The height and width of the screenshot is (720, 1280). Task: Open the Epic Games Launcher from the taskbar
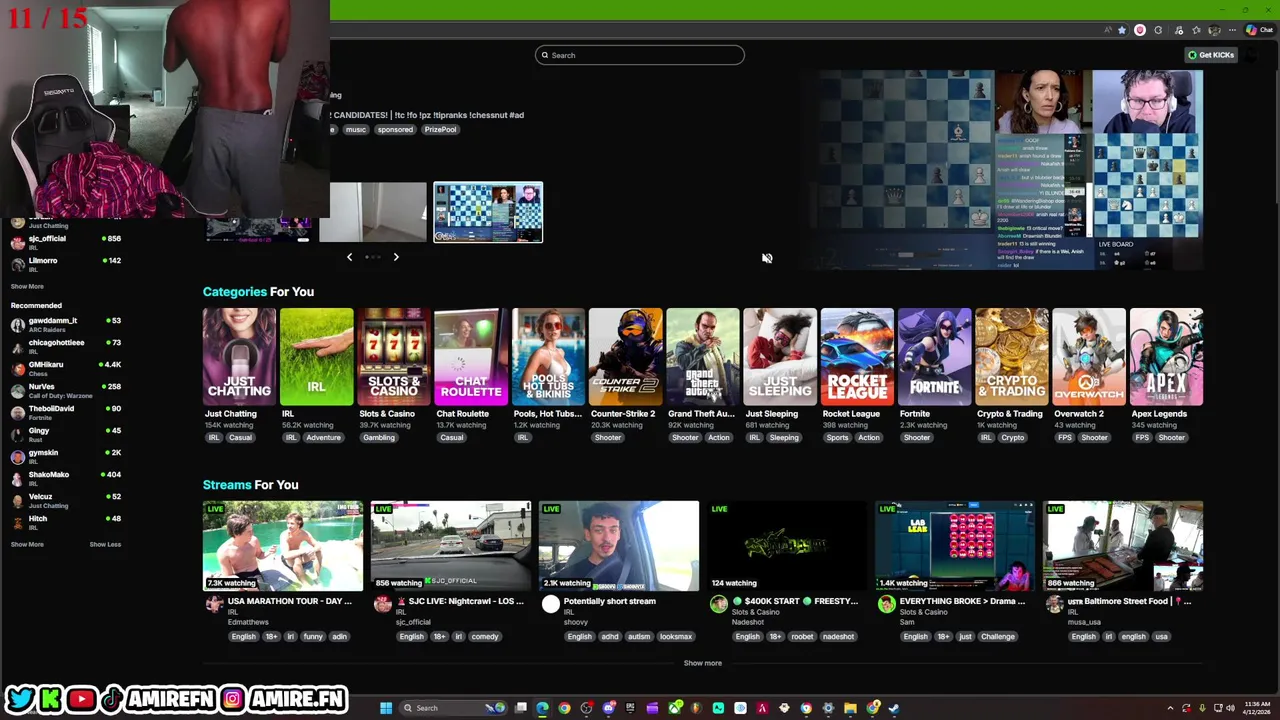click(630, 708)
